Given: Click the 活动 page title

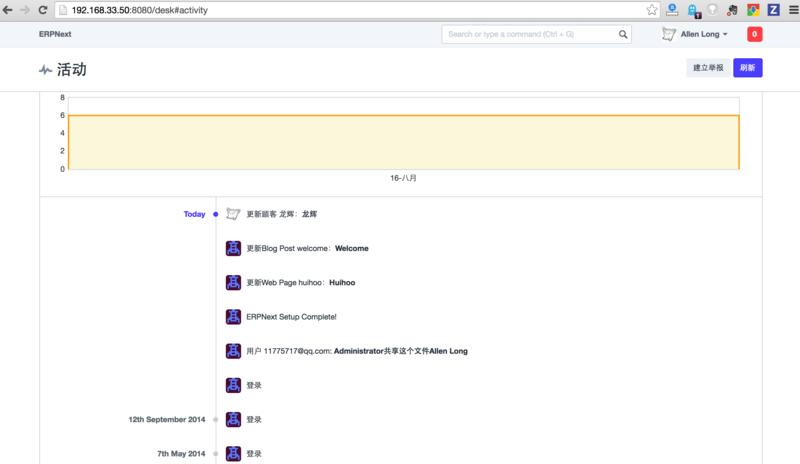Looking at the screenshot, I should tap(71, 69).
